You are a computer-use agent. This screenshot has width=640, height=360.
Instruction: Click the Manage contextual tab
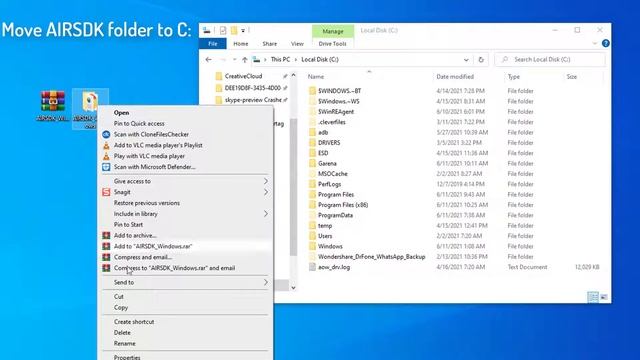333,31
